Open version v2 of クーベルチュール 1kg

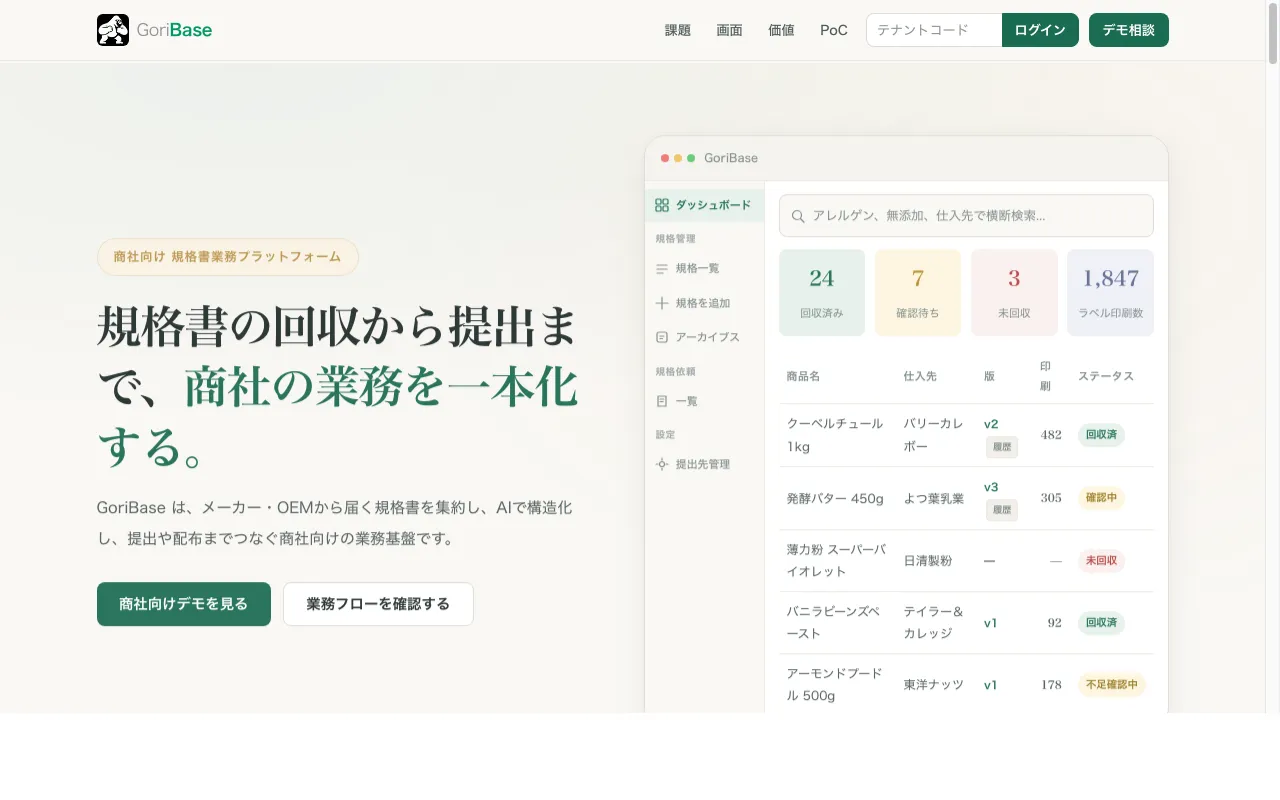click(990, 423)
